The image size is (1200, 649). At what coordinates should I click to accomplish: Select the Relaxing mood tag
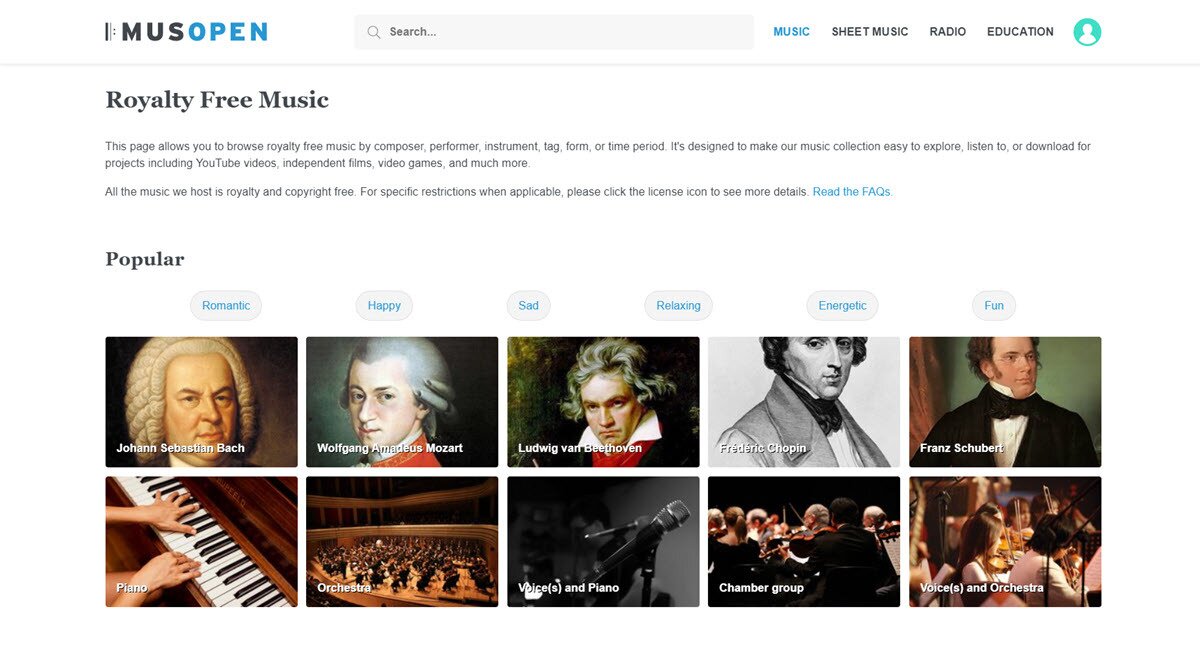678,306
